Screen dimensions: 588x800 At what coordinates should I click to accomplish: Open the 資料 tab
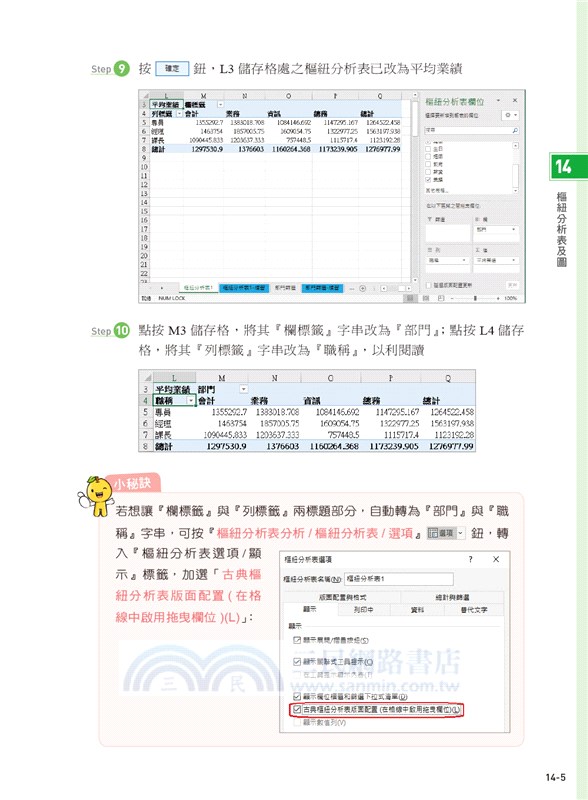pos(418,609)
